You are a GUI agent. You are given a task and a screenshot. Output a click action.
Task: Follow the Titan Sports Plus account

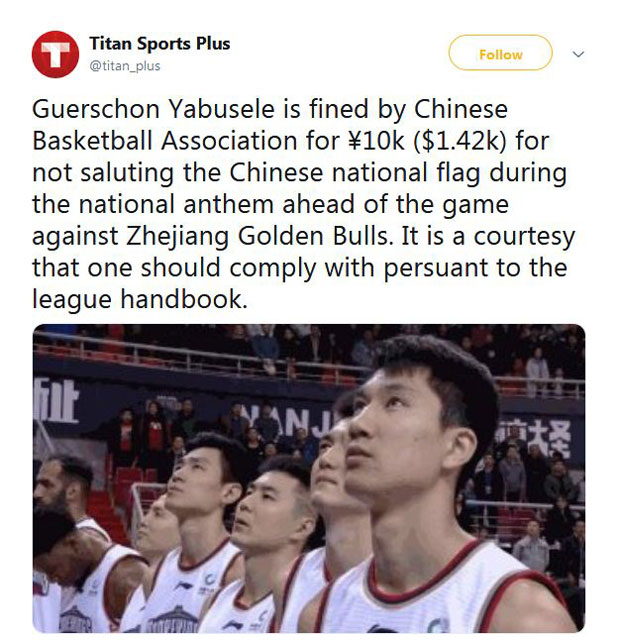pyautogui.click(x=500, y=53)
